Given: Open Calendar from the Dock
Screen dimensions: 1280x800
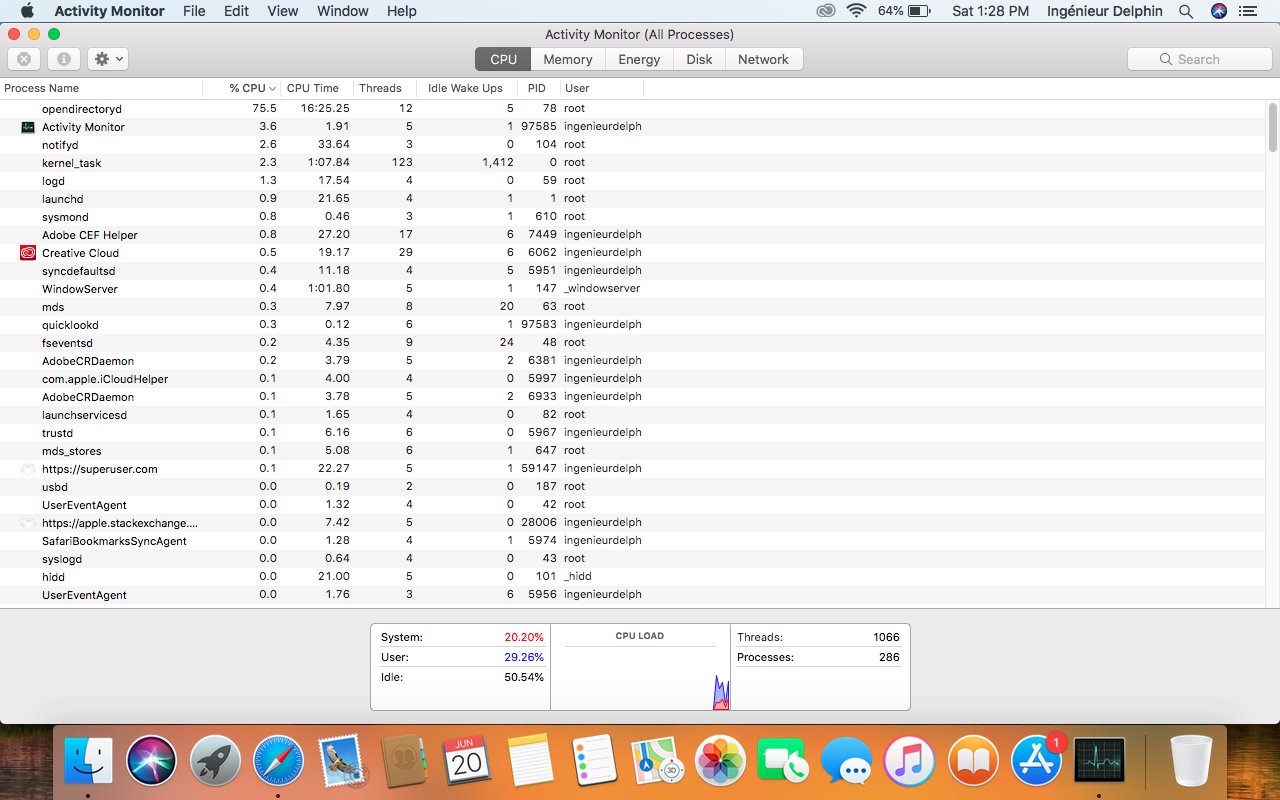Looking at the screenshot, I should (467, 762).
